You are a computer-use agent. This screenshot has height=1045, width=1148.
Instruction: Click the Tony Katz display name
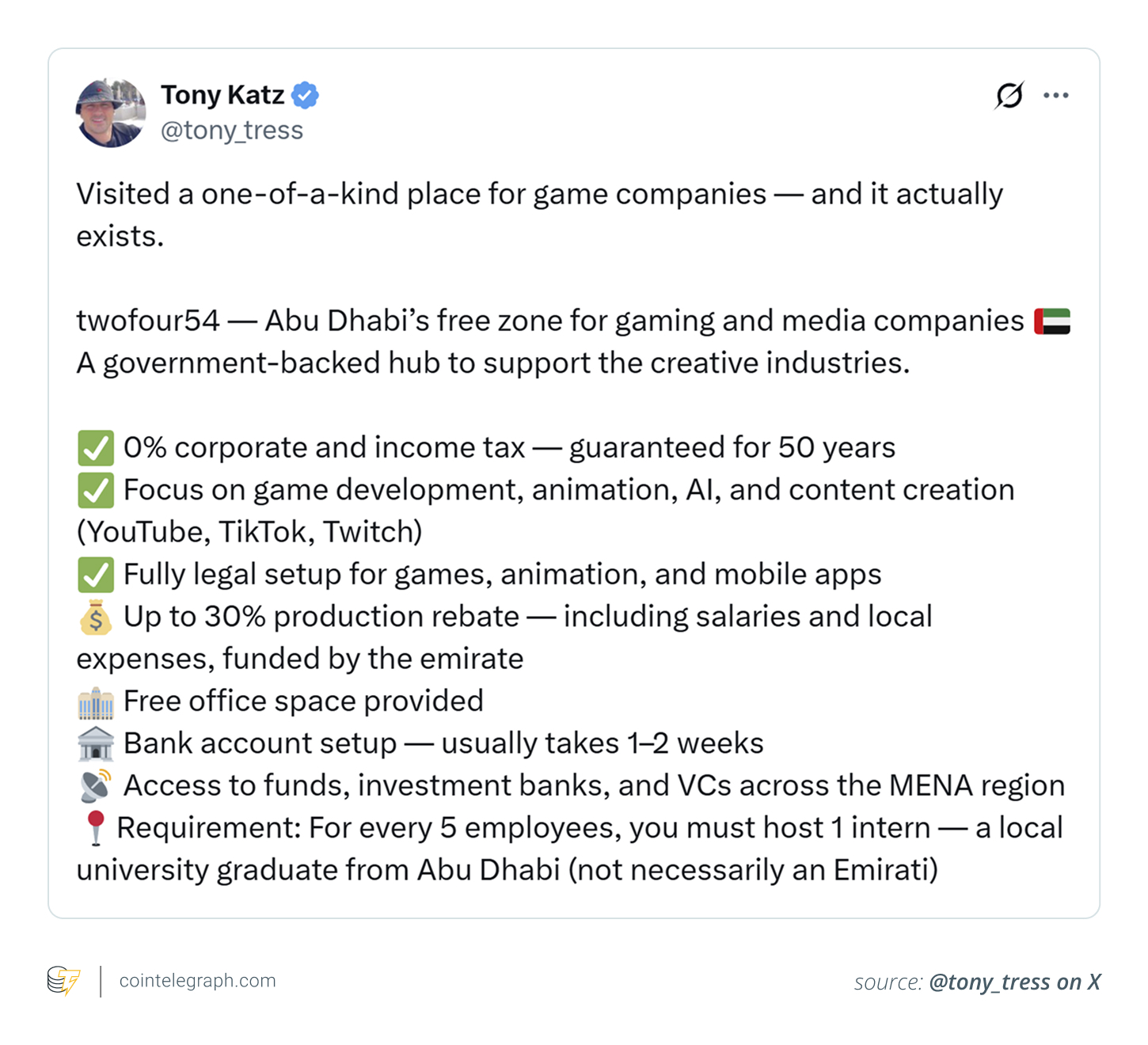point(224,94)
